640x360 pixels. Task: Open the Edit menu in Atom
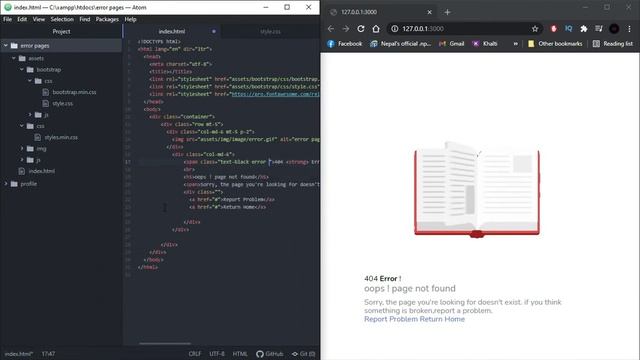tap(22, 19)
